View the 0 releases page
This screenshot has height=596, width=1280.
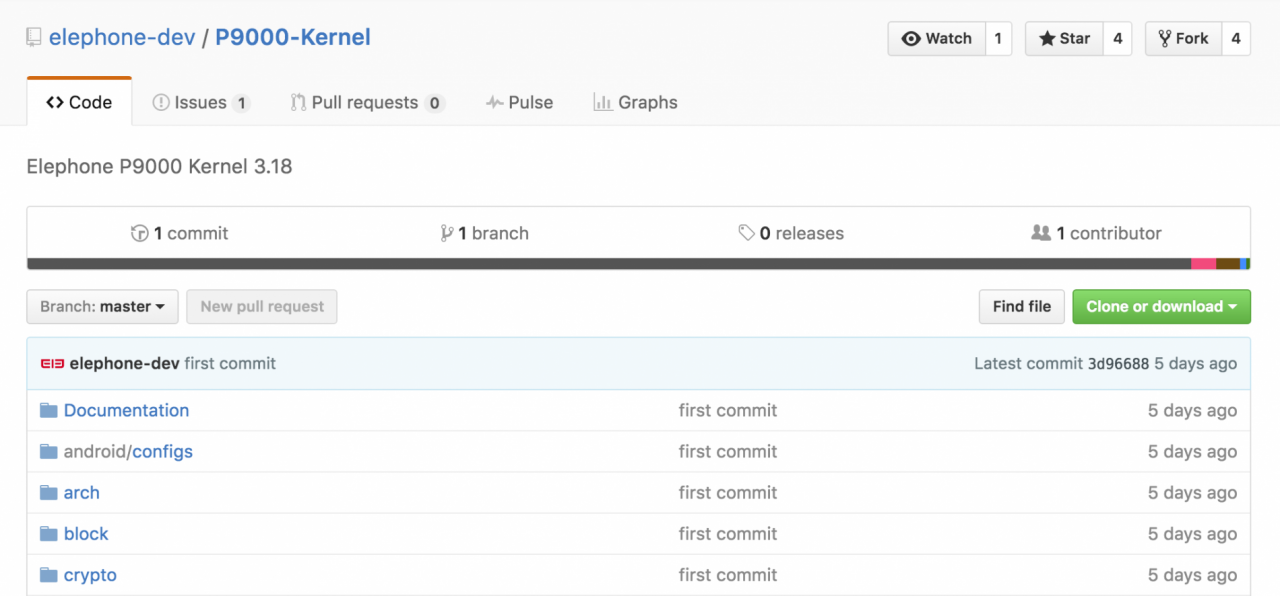791,233
